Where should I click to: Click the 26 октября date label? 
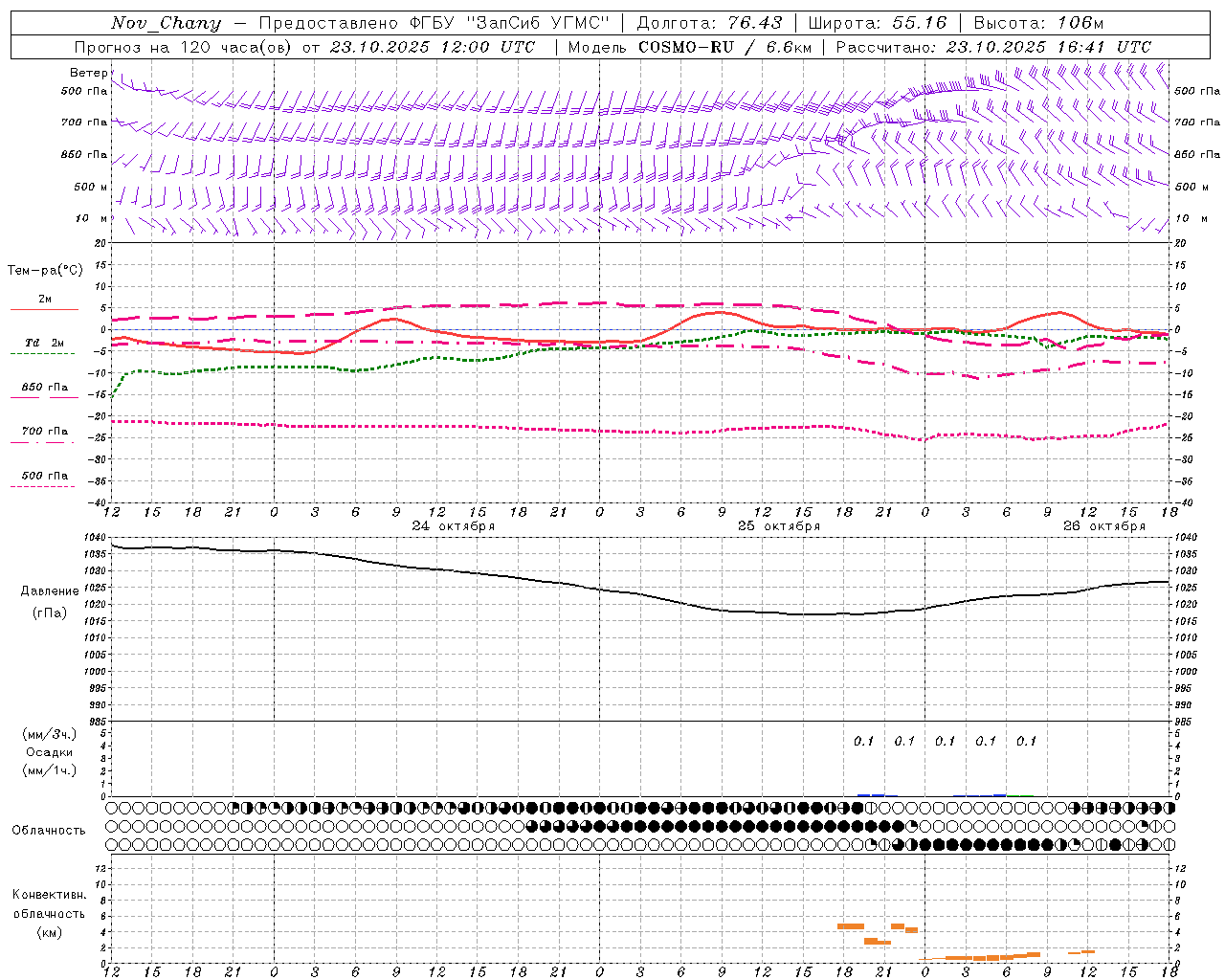(x=1103, y=525)
